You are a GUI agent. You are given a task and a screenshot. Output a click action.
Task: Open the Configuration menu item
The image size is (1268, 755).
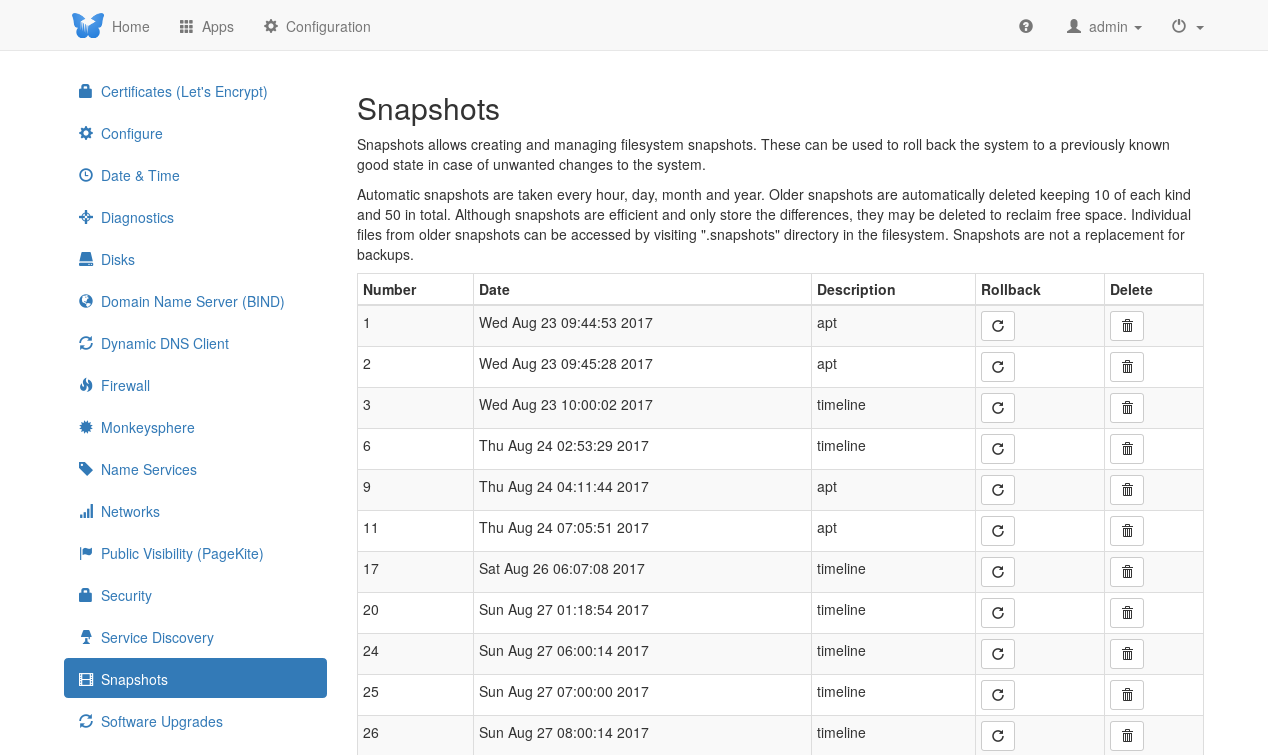point(317,27)
